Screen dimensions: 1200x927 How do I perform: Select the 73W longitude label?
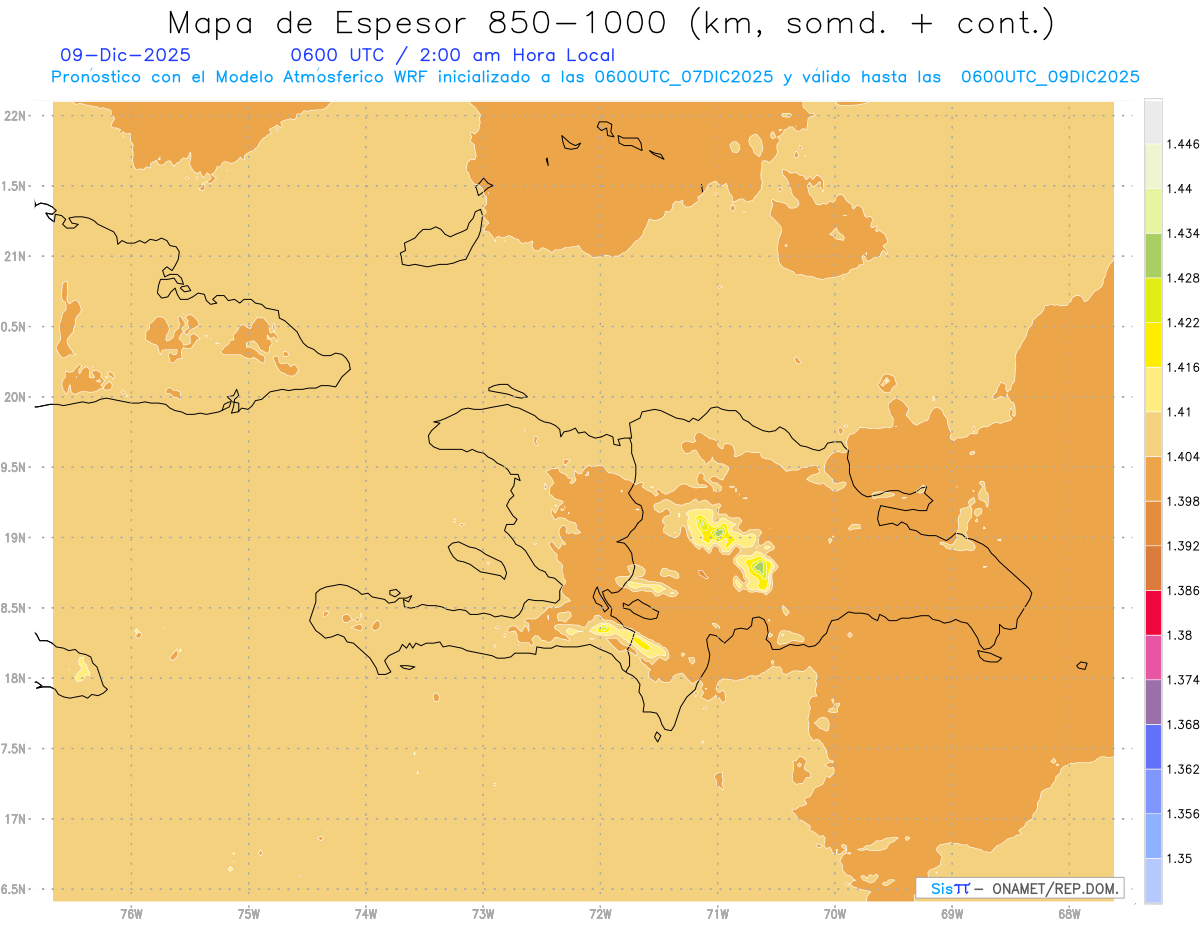tap(483, 914)
